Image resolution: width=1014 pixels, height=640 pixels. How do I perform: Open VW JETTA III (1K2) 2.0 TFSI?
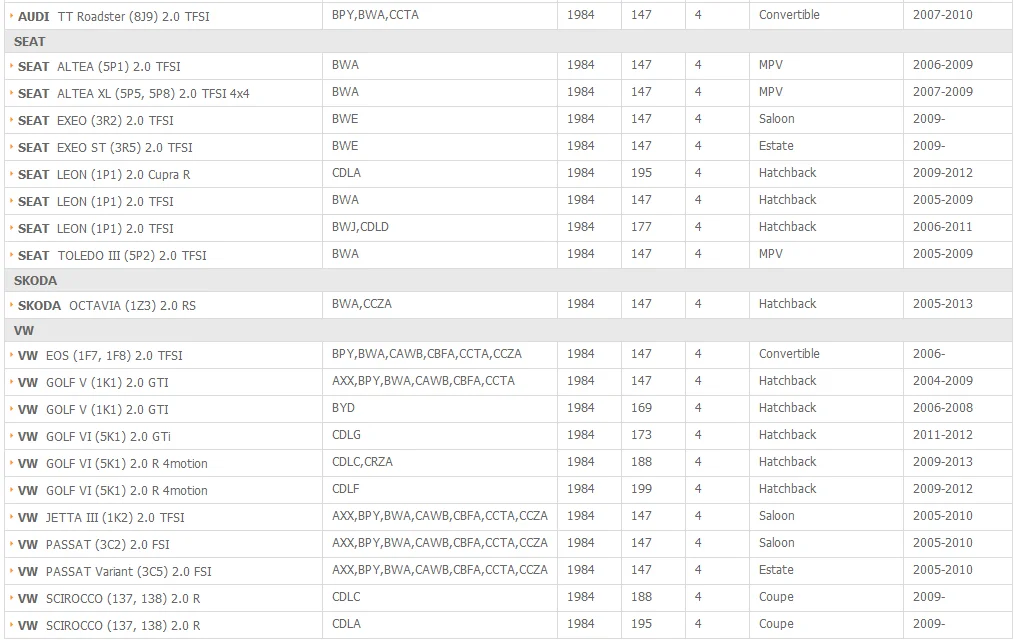102,518
